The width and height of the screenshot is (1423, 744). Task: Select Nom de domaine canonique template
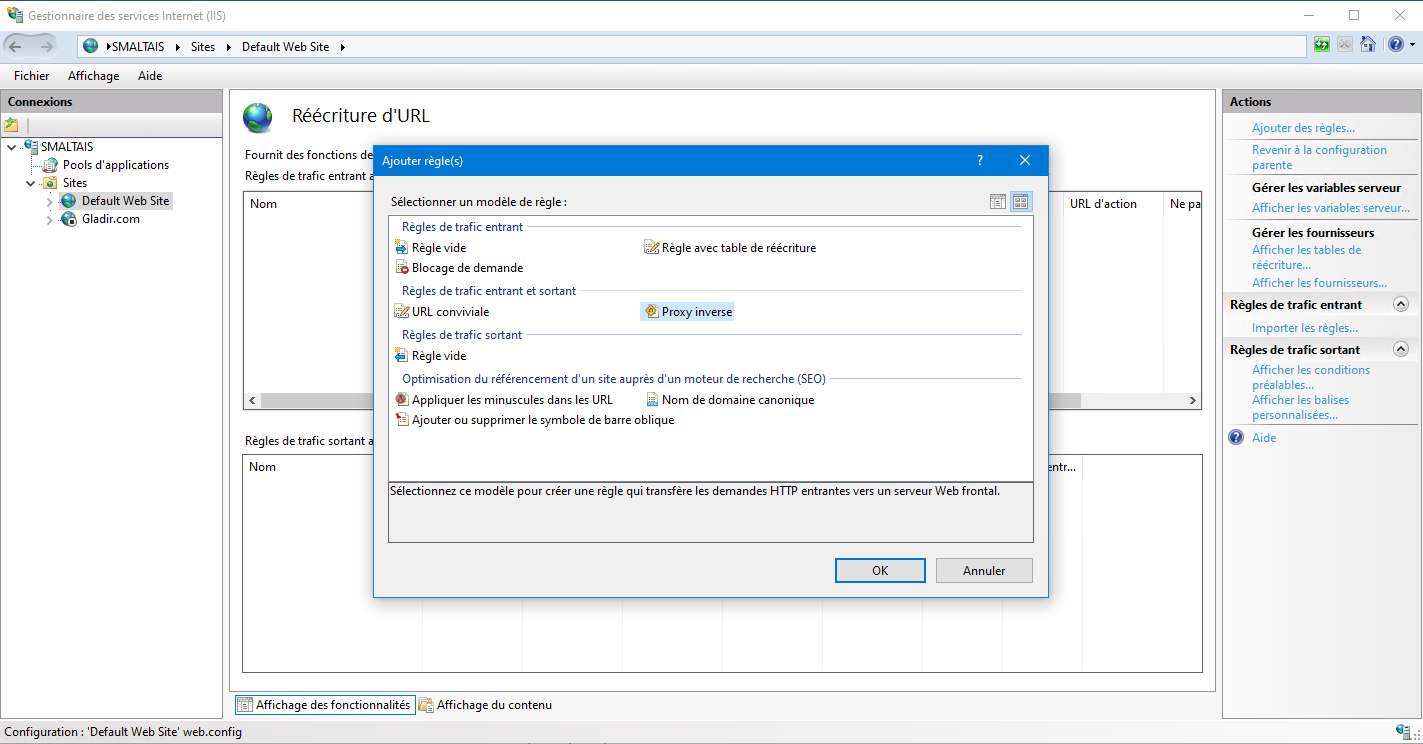pos(737,400)
